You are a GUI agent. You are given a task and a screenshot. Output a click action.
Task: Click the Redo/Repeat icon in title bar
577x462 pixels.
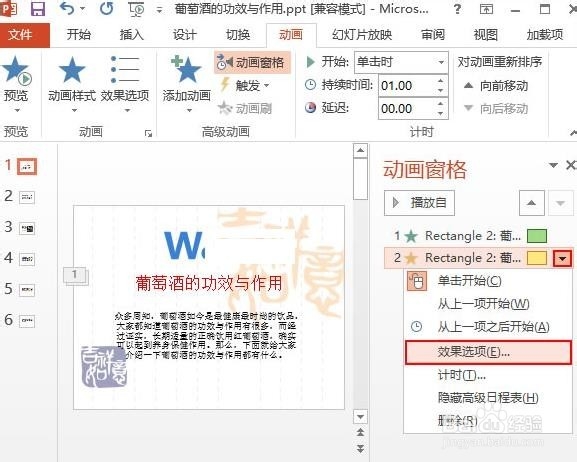106,8
